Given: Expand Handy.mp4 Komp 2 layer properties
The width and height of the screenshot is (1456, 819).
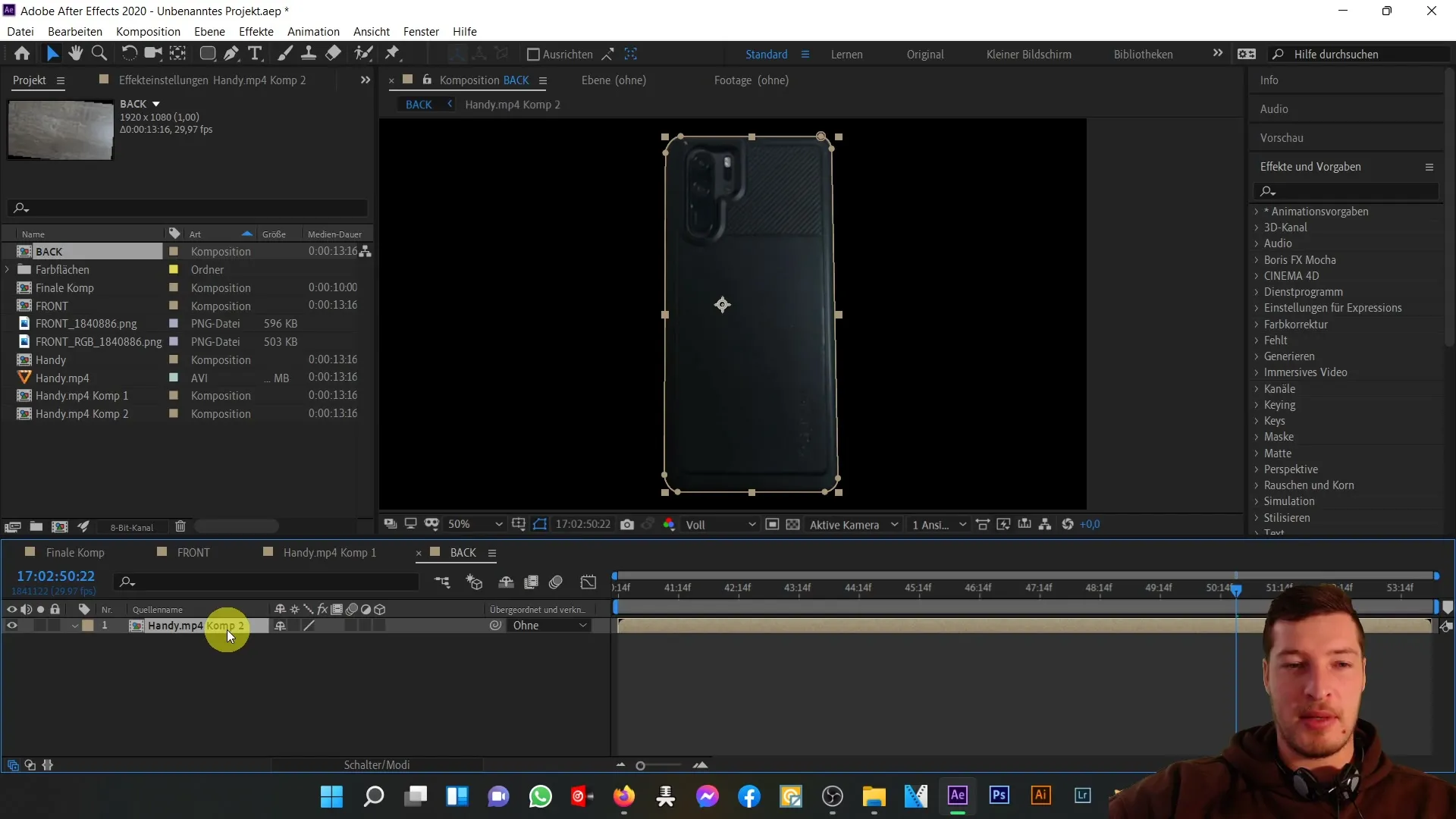Looking at the screenshot, I should pyautogui.click(x=74, y=626).
